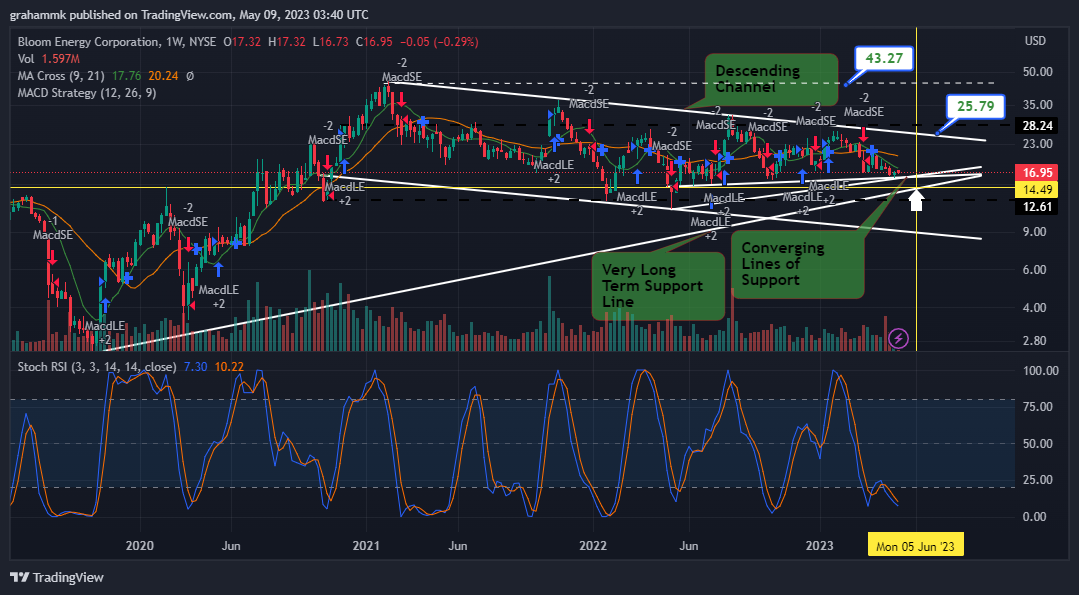This screenshot has height=595, width=1079.
Task: Click the yellow 14.49 price label
Action: point(1037,189)
